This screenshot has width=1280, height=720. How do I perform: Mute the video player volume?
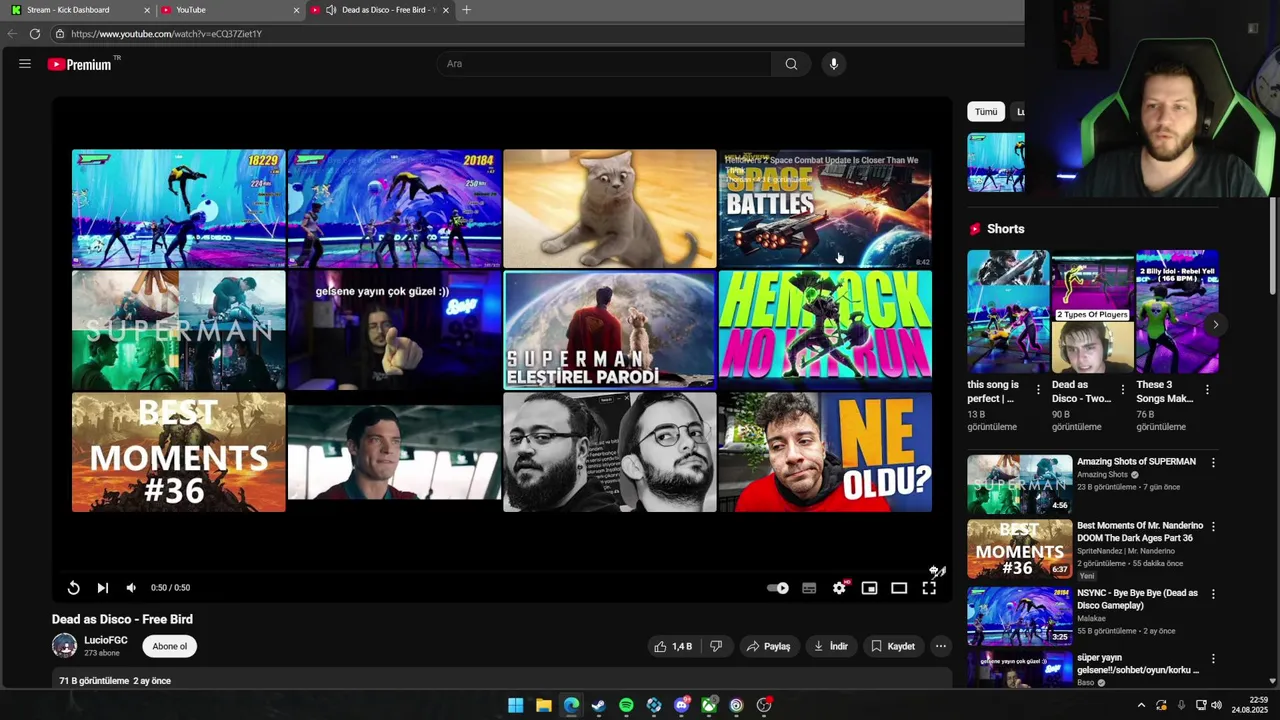tap(131, 588)
